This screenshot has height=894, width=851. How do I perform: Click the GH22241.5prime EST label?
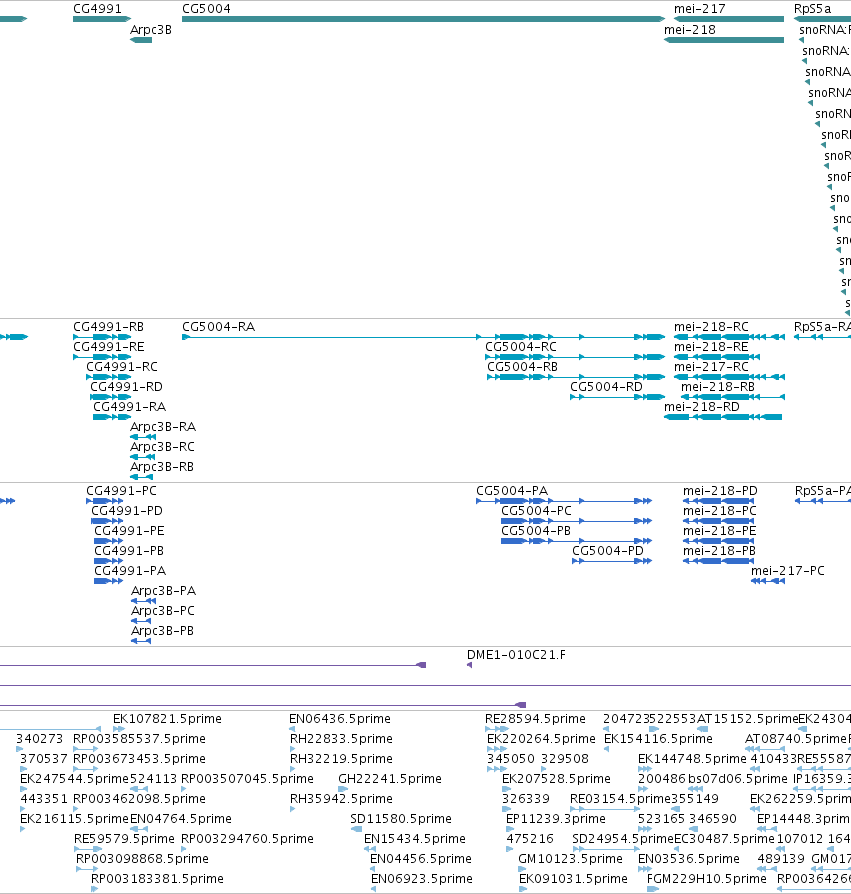point(389,778)
